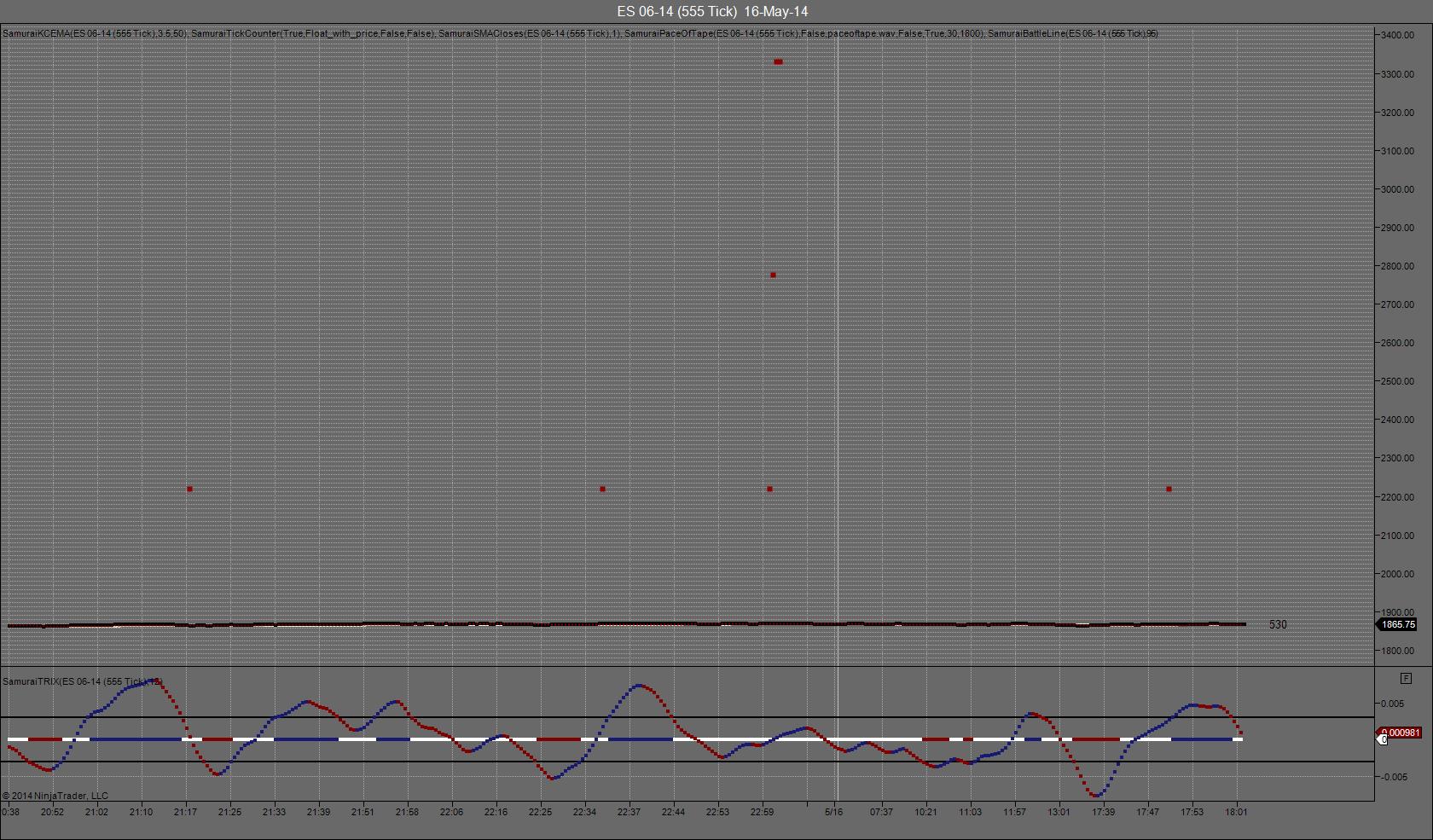Screen dimensions: 1433x840
Task: Click the 0.005 TRIX axis label
Action: (1392, 704)
